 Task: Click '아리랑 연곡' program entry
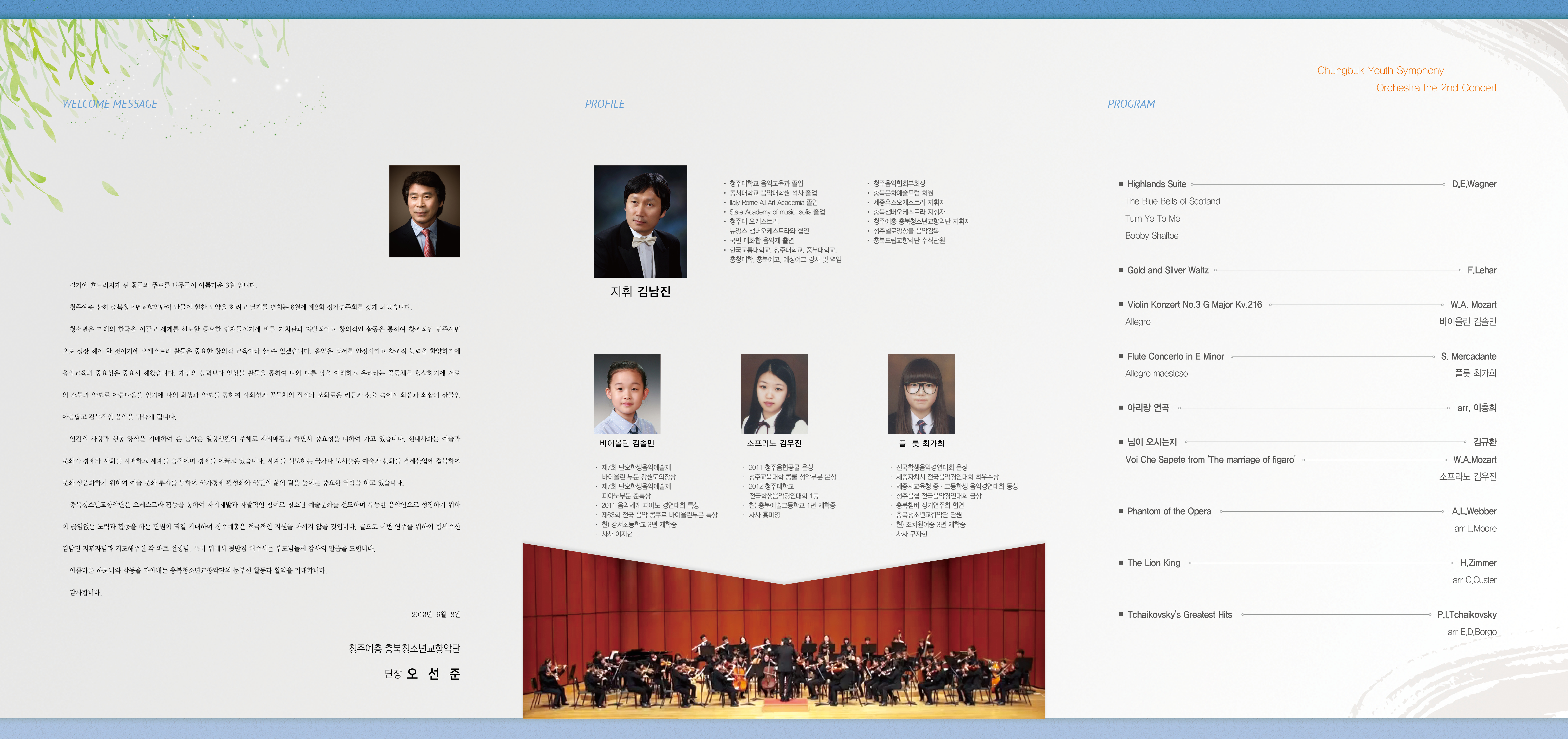(x=1148, y=408)
